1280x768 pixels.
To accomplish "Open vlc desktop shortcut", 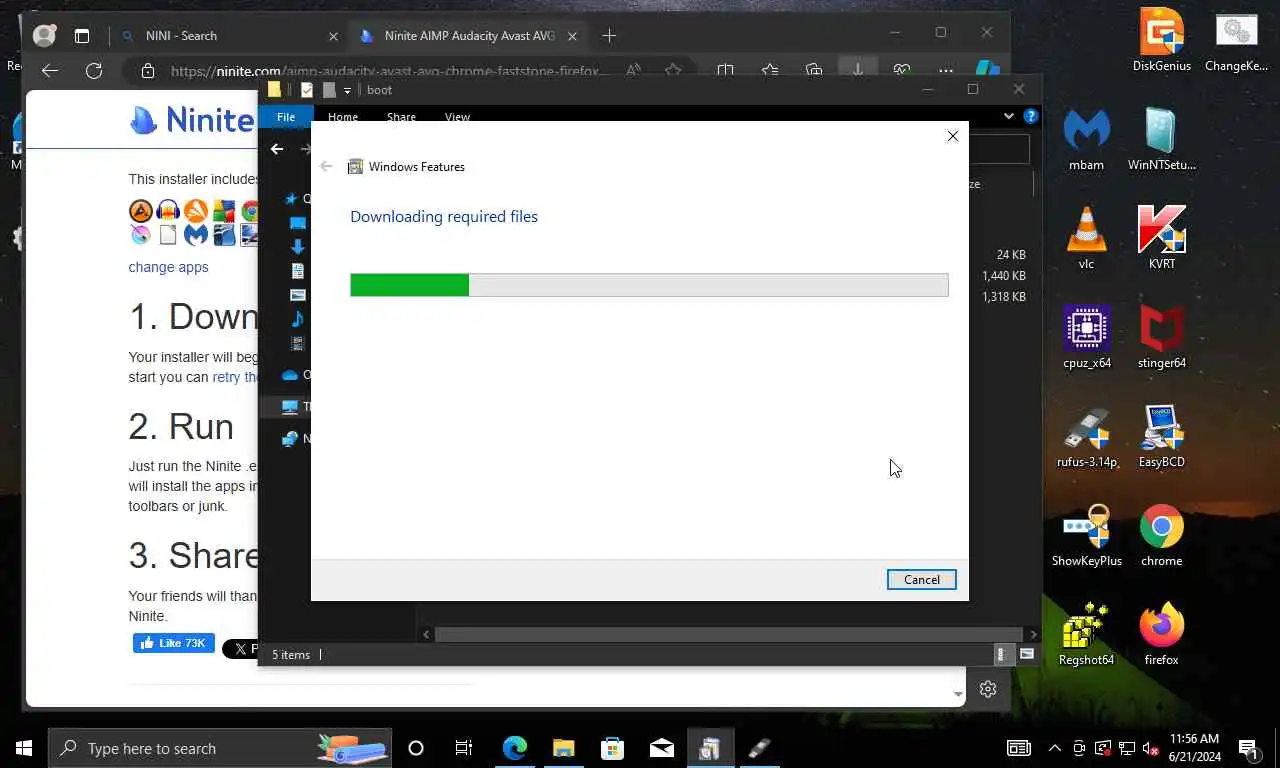I will click(x=1086, y=238).
